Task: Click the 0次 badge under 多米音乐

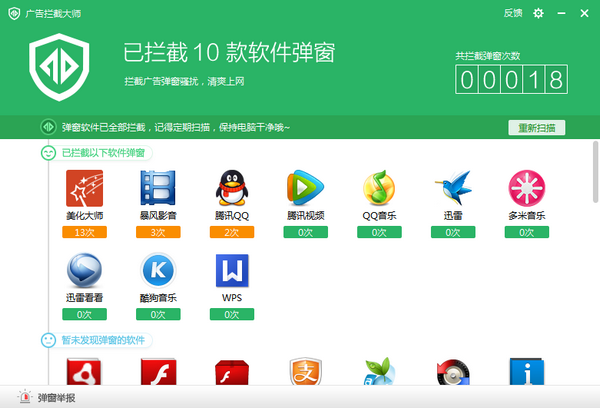Action: (x=527, y=232)
